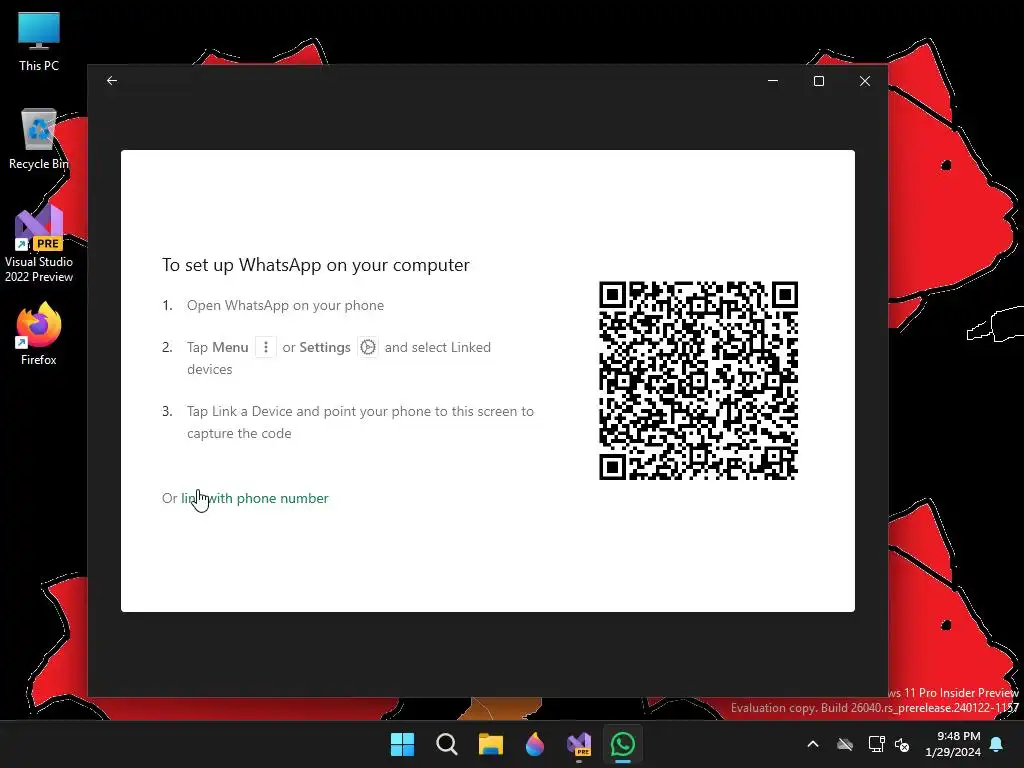Viewport: 1024px width, 768px height.
Task: Click the Settings gear icon in step 2
Action: point(368,347)
